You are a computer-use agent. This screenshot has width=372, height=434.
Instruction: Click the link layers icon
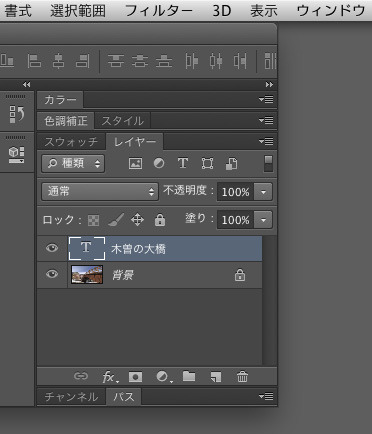pos(81,376)
